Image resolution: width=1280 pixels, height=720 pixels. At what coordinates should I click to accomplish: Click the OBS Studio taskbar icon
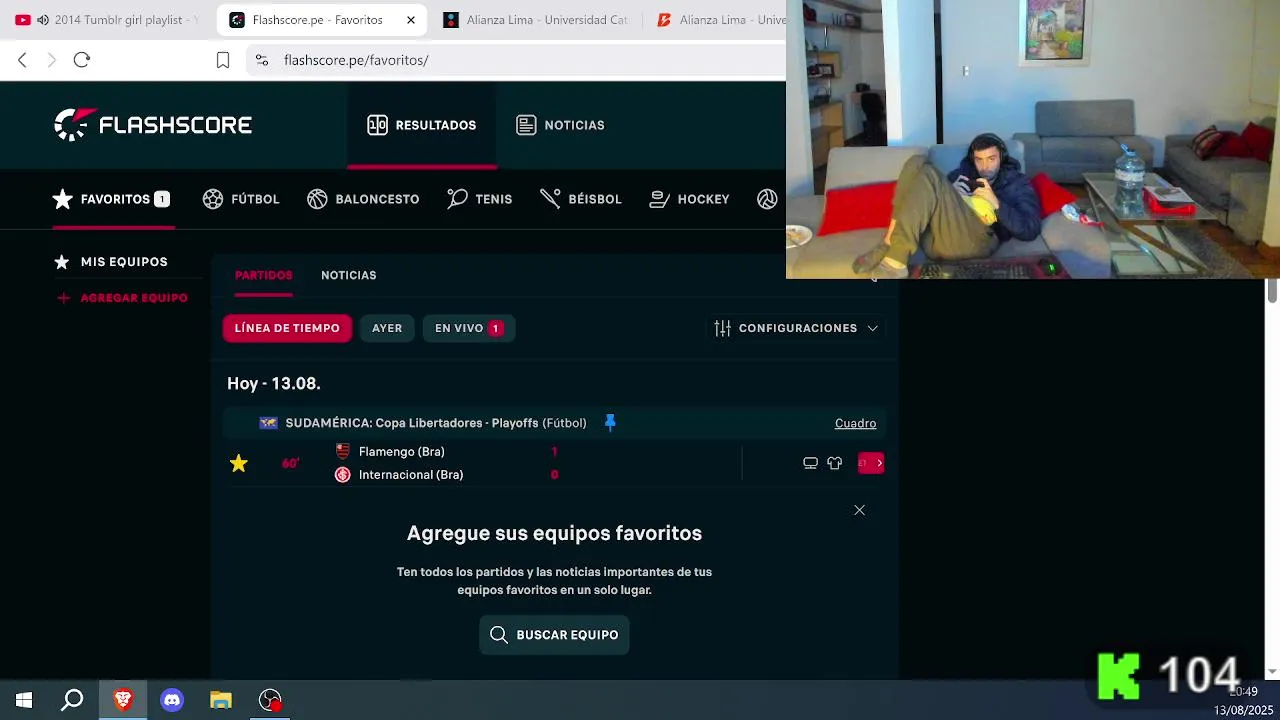[270, 700]
